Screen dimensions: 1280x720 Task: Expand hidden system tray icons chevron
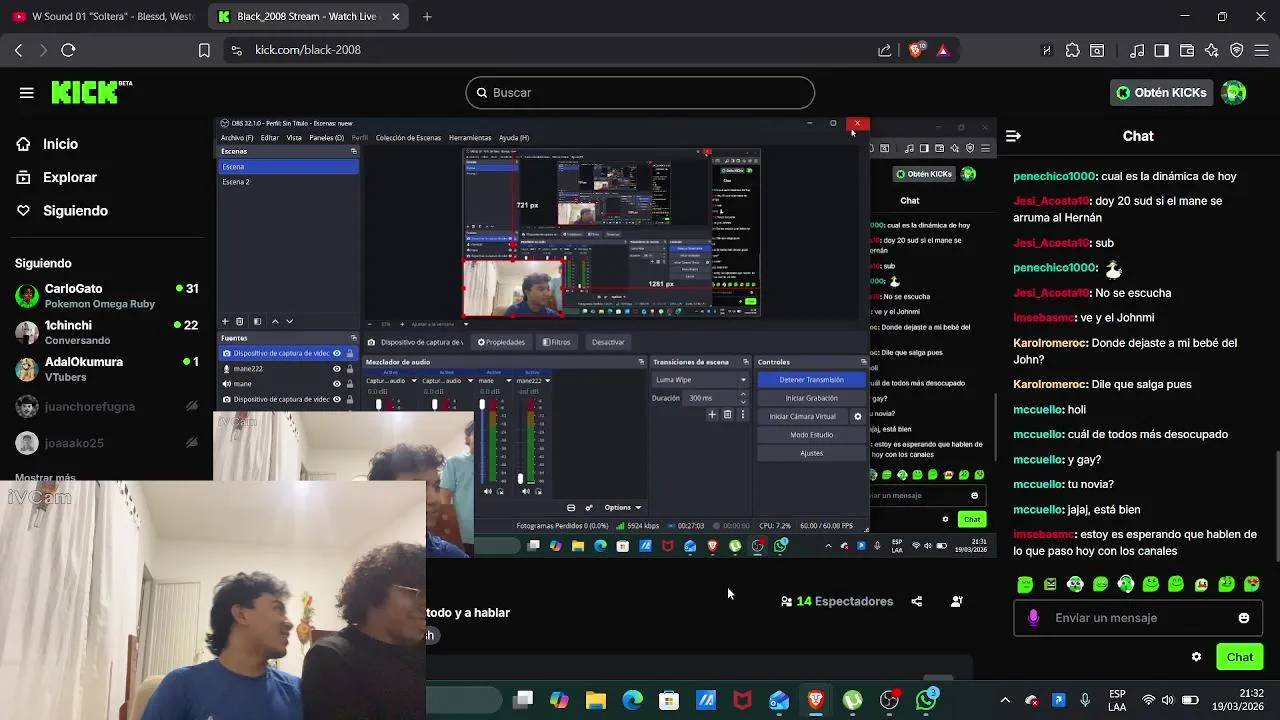coord(1005,700)
